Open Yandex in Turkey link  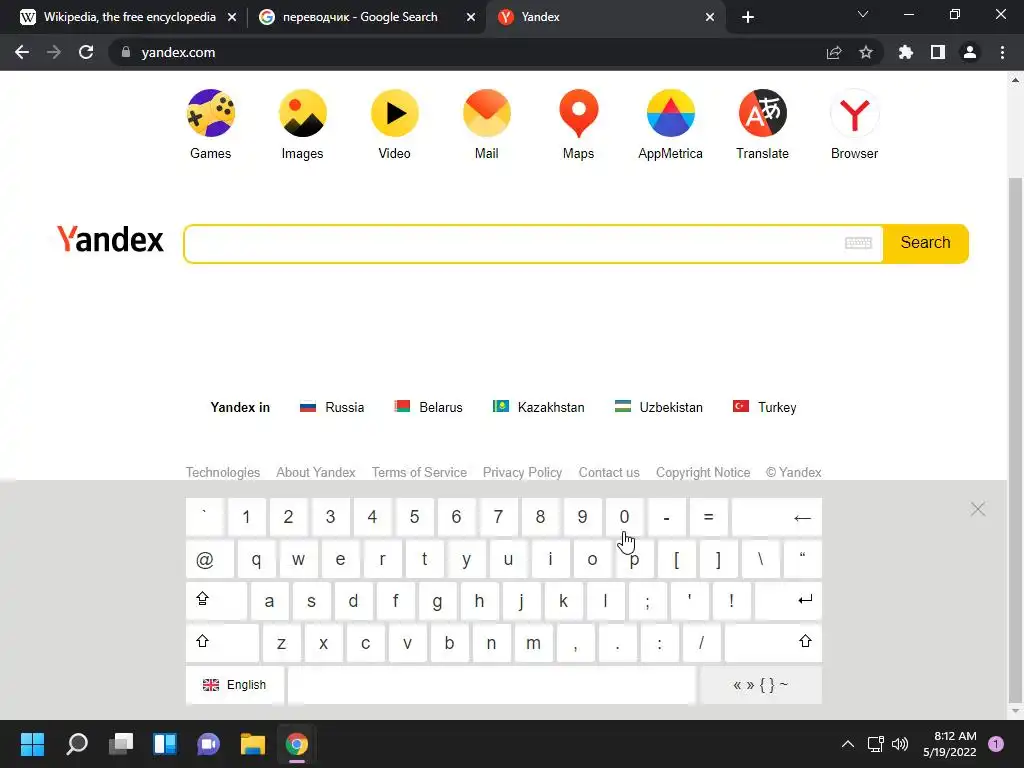765,407
